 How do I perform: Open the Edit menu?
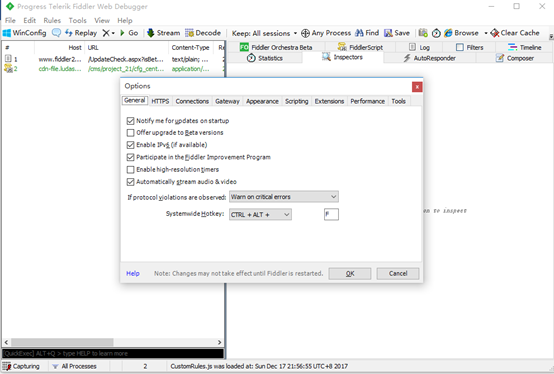30,20
